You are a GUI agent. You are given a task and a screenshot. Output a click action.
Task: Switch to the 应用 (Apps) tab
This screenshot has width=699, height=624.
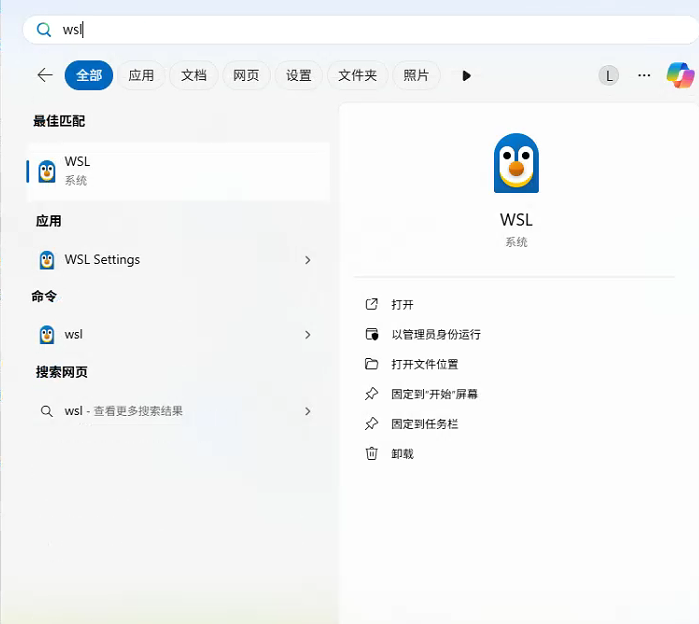pyautogui.click(x=141, y=75)
